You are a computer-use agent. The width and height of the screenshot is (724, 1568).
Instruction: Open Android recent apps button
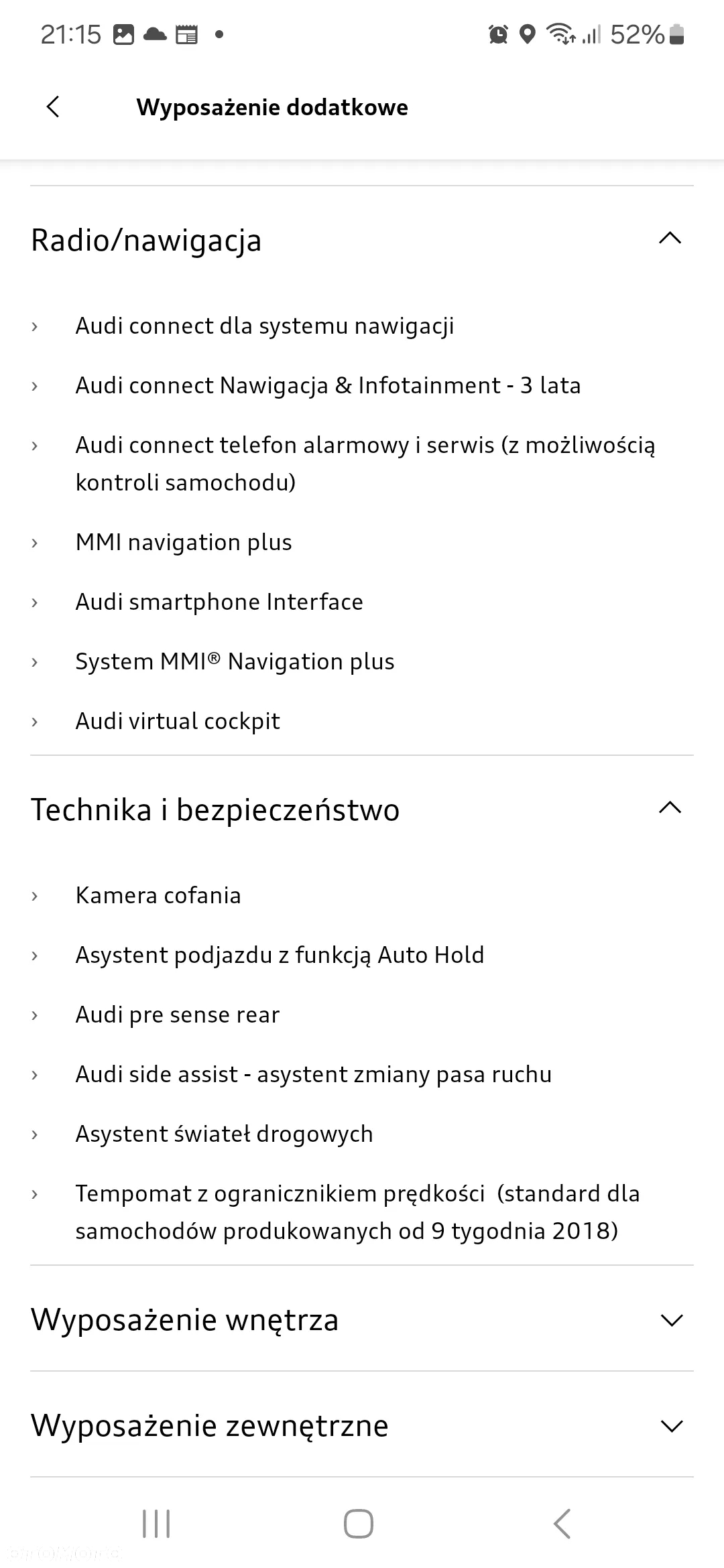pyautogui.click(x=156, y=1523)
